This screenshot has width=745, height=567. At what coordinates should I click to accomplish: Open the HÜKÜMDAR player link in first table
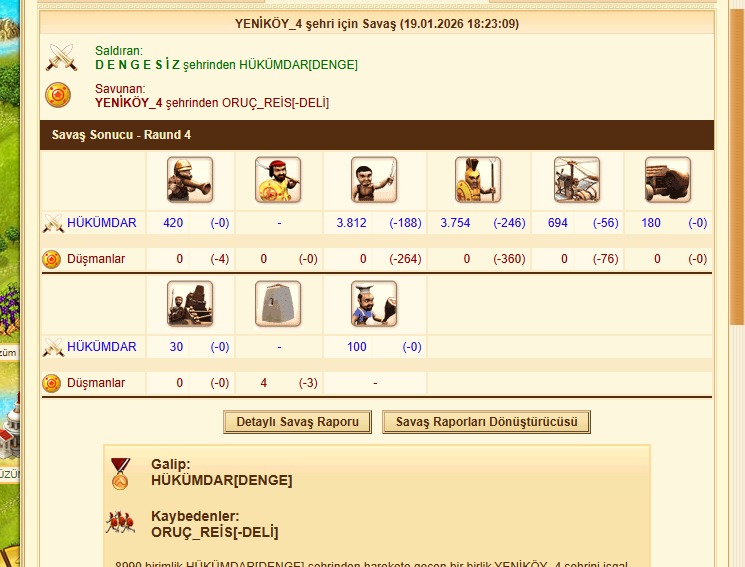pos(102,222)
